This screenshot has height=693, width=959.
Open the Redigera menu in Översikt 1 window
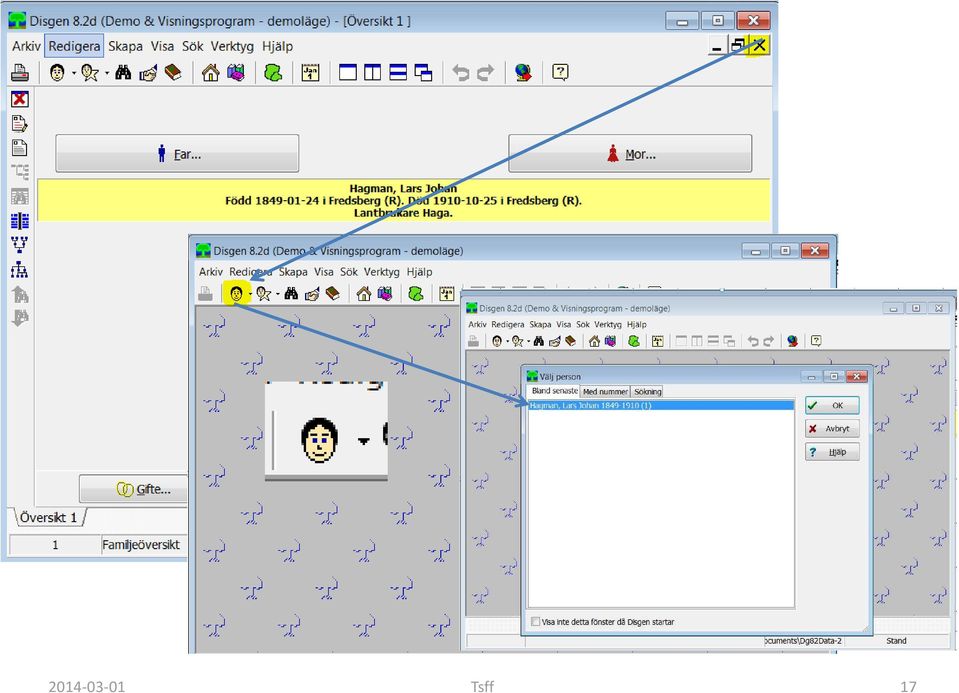point(74,46)
